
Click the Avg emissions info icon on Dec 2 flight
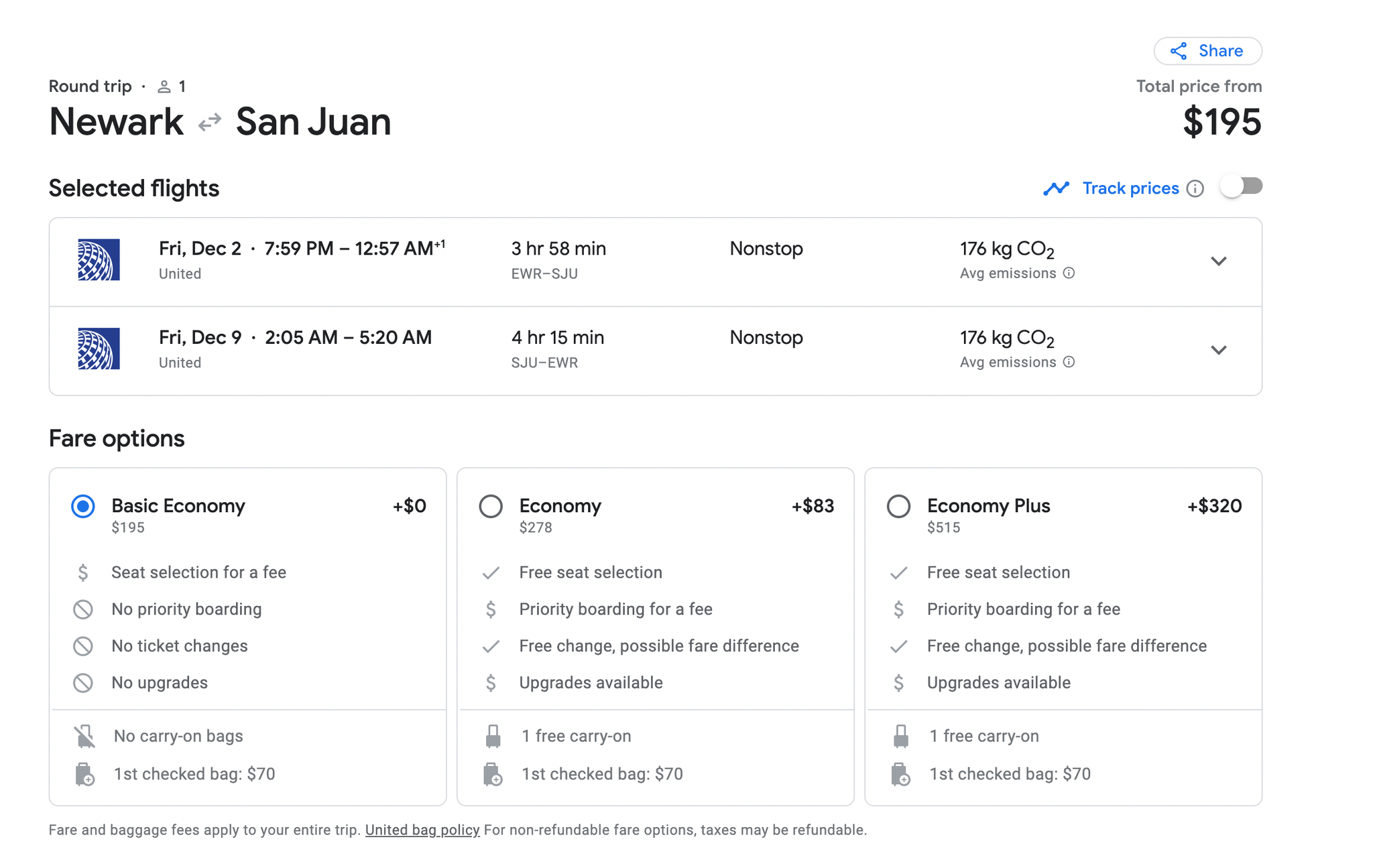point(1069,273)
